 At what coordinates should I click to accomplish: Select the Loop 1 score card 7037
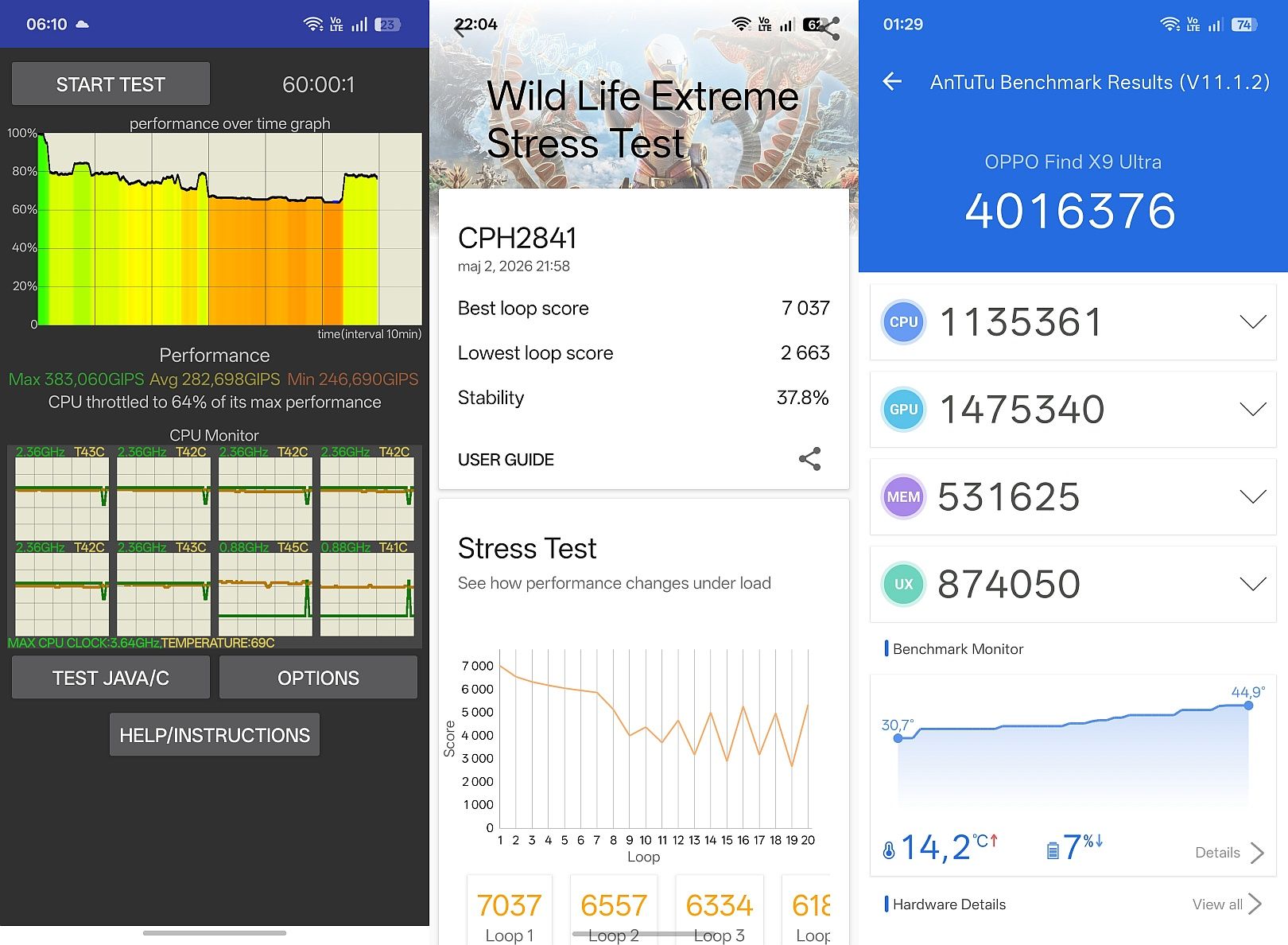(510, 910)
